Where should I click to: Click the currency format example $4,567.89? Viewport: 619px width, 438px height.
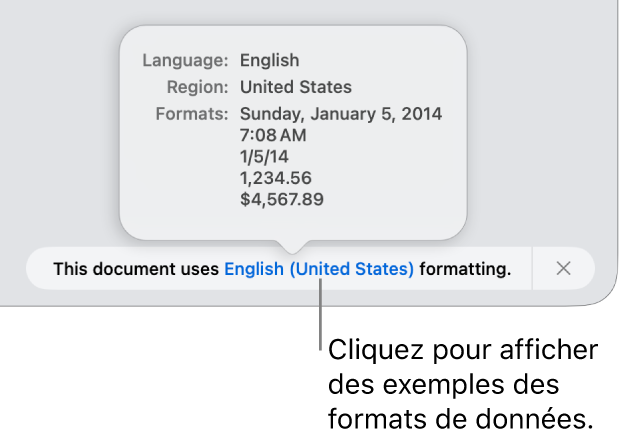[282, 199]
